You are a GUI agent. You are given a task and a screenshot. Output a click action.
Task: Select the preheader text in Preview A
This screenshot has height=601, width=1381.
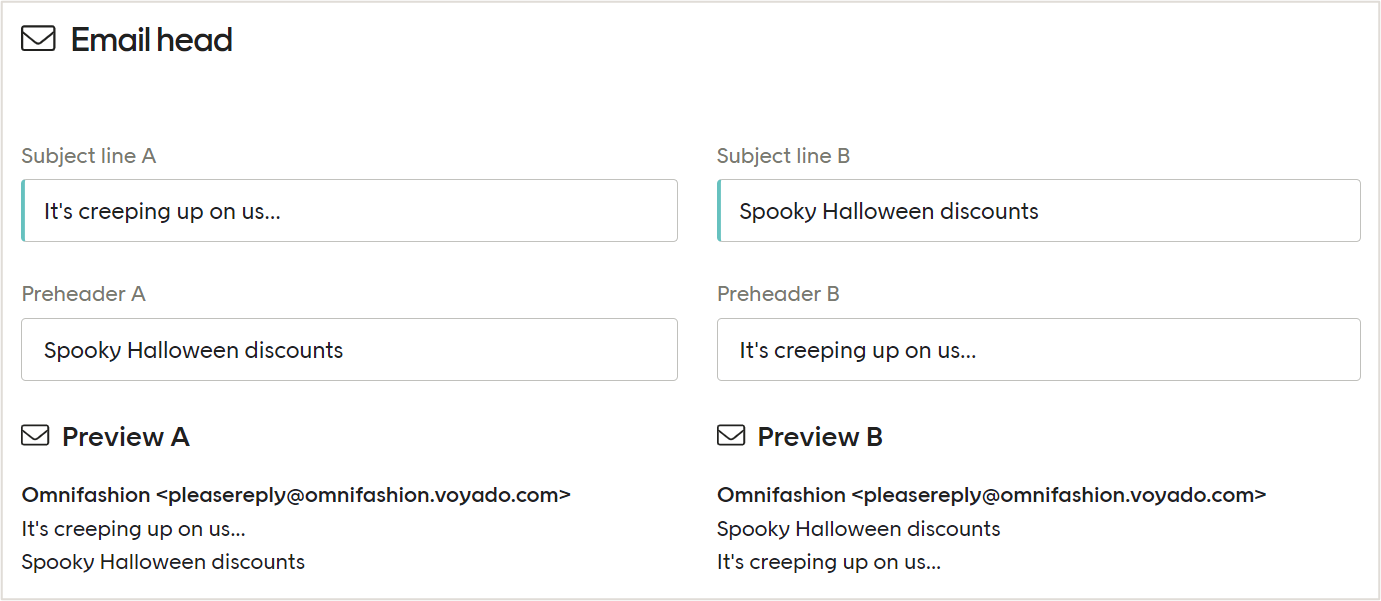[x=163, y=561]
